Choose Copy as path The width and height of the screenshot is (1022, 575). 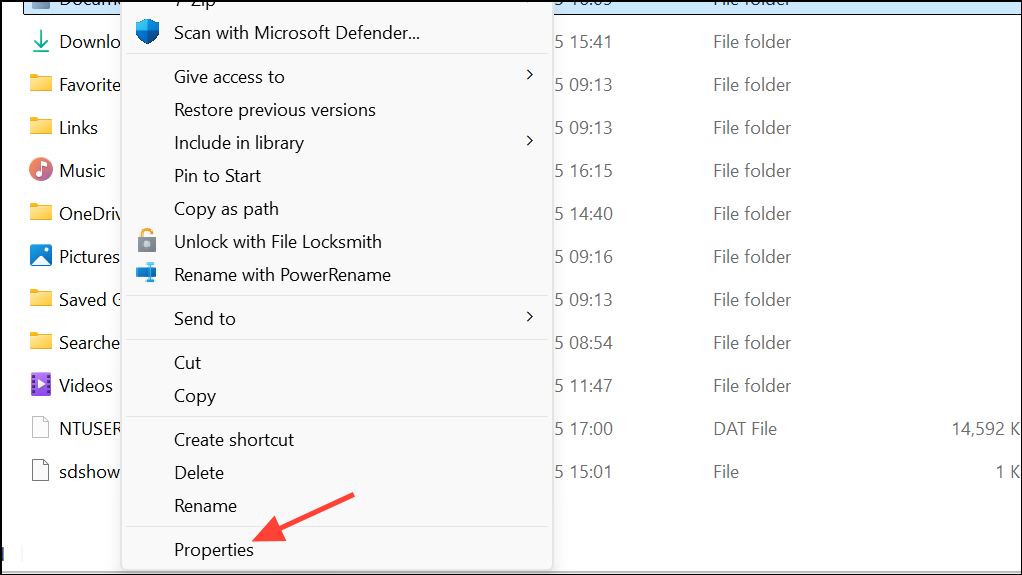[226, 209]
